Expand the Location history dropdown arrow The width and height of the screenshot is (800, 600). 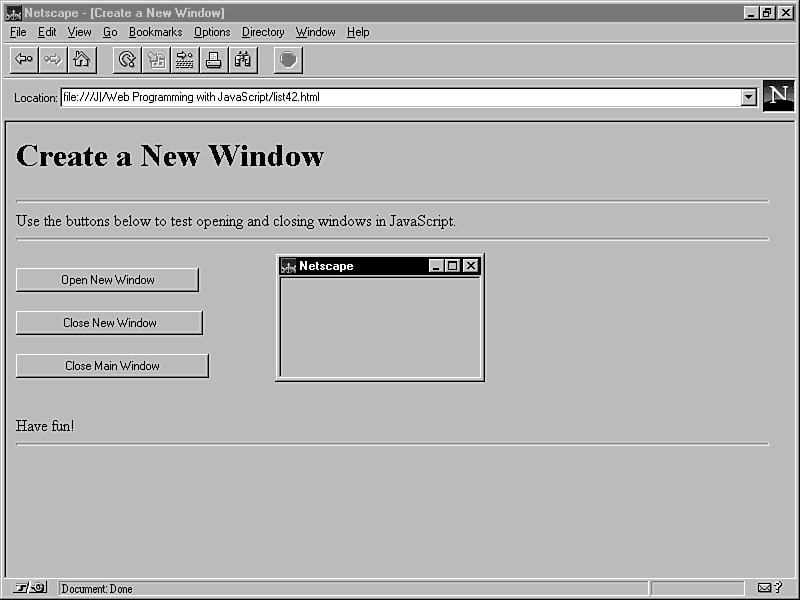pyautogui.click(x=748, y=97)
